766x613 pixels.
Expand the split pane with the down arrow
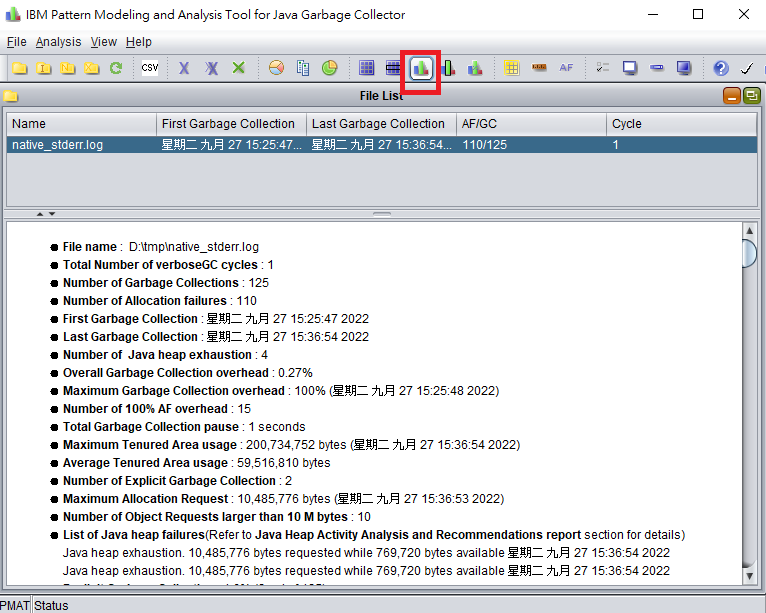[52, 214]
